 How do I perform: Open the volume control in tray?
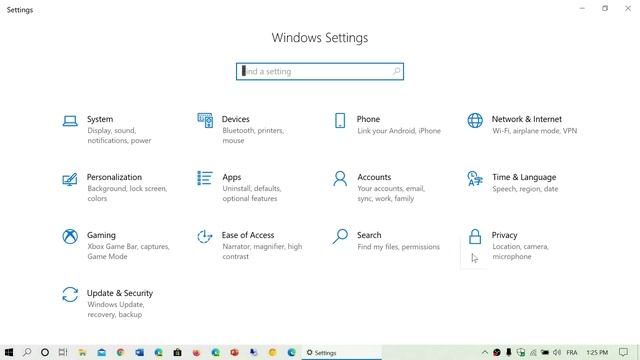point(557,352)
